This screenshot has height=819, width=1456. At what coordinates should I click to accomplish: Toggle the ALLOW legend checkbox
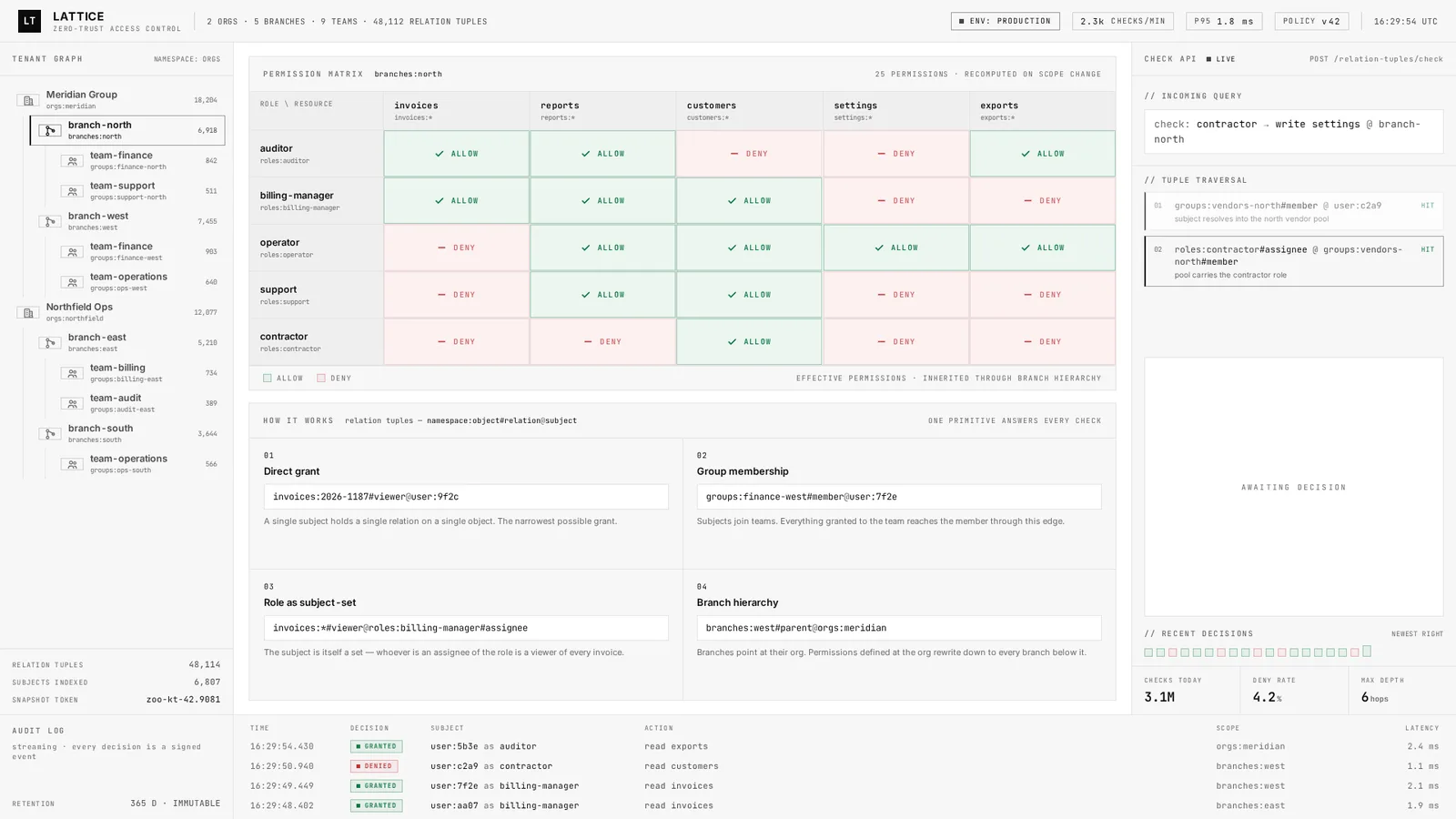click(268, 378)
